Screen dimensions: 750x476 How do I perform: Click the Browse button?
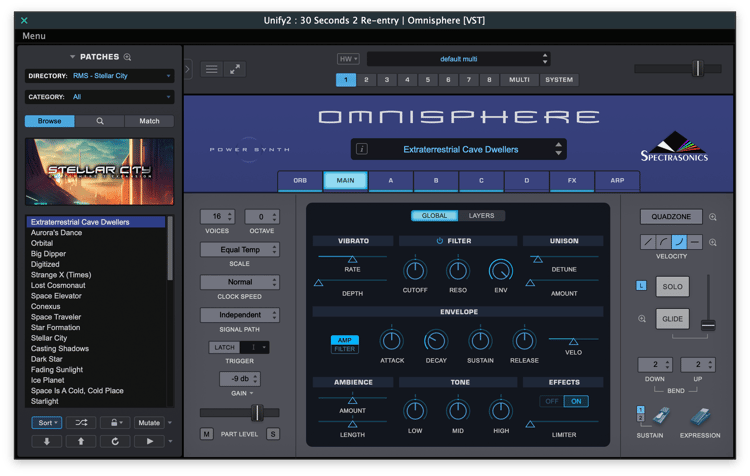50,121
